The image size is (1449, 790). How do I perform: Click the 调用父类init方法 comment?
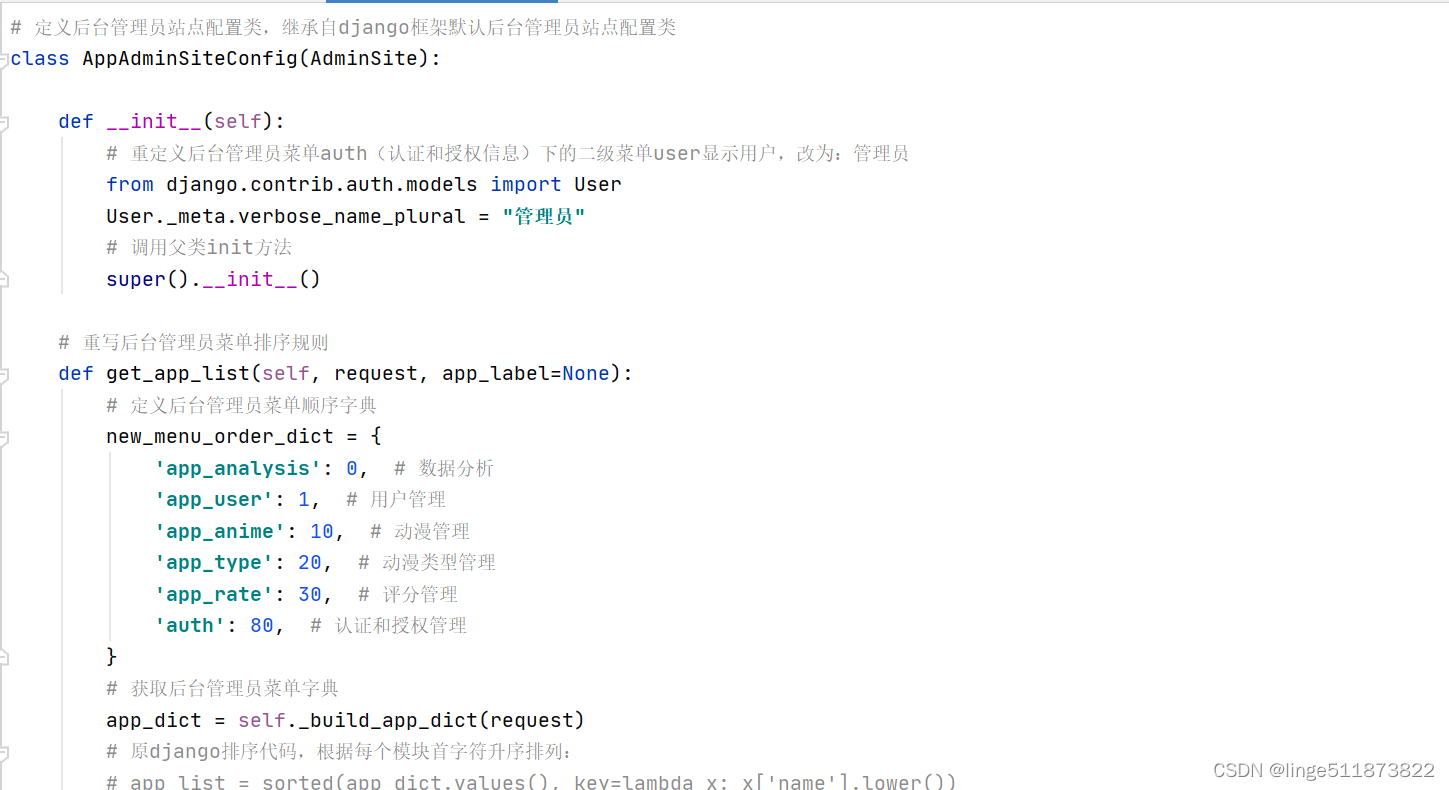click(199, 248)
